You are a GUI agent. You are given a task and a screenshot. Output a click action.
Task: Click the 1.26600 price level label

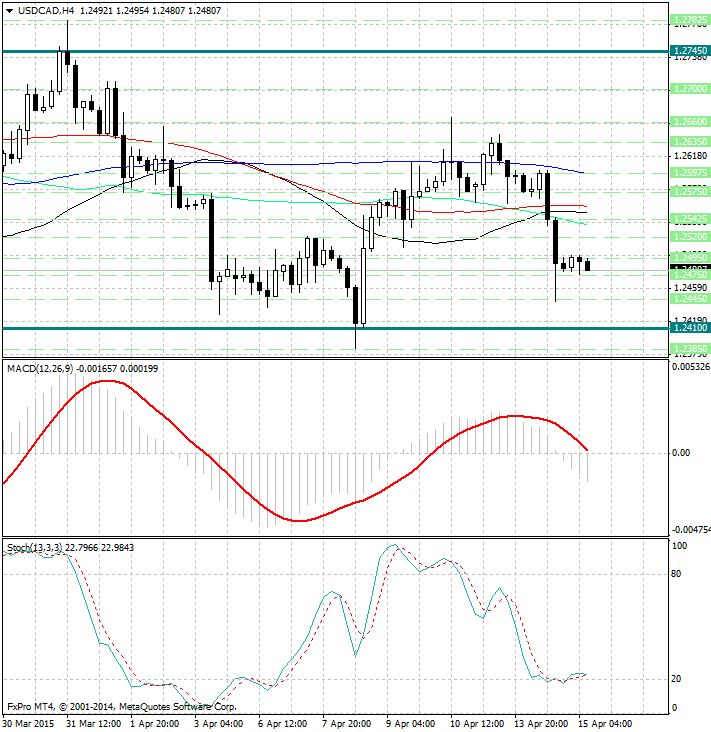click(x=691, y=121)
